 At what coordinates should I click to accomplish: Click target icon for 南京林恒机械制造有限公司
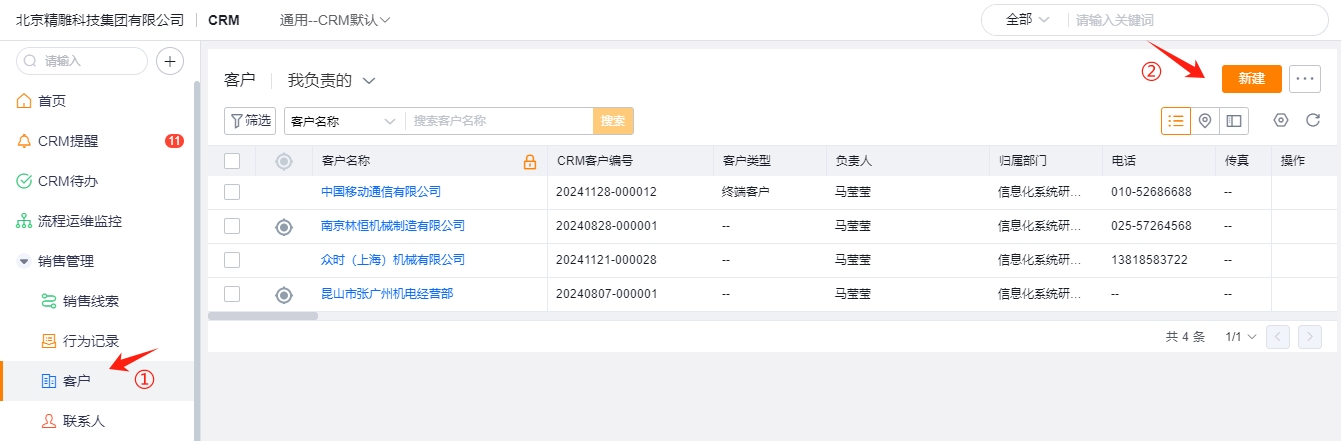click(284, 227)
